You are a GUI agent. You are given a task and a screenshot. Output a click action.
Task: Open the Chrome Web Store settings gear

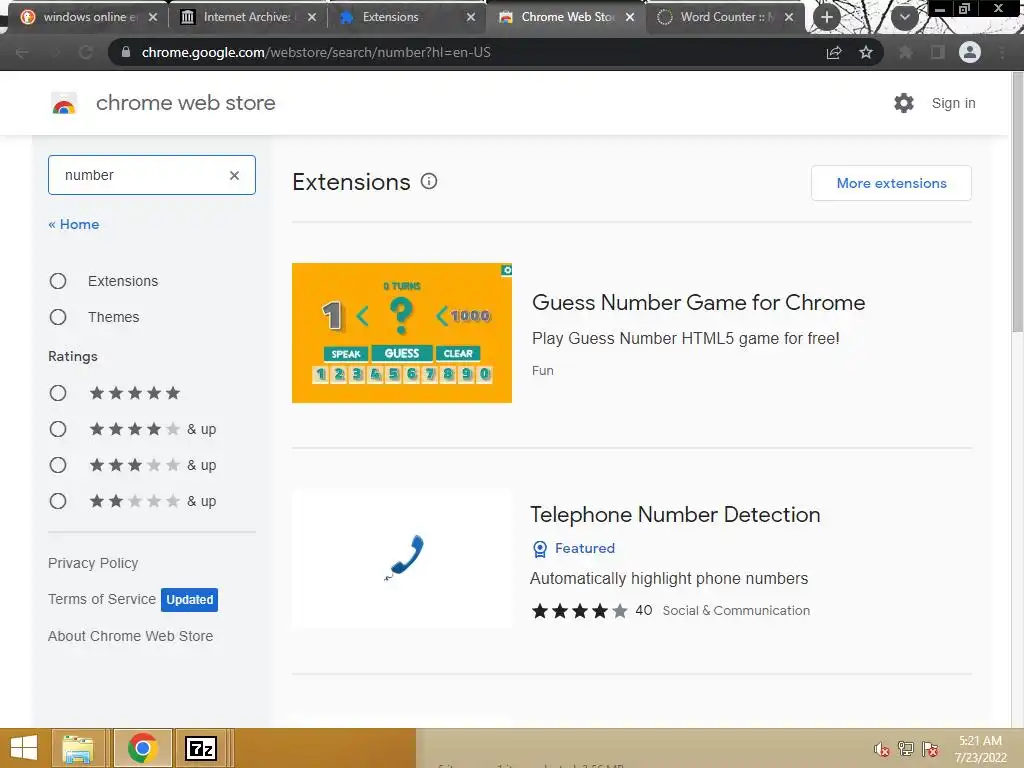point(904,103)
